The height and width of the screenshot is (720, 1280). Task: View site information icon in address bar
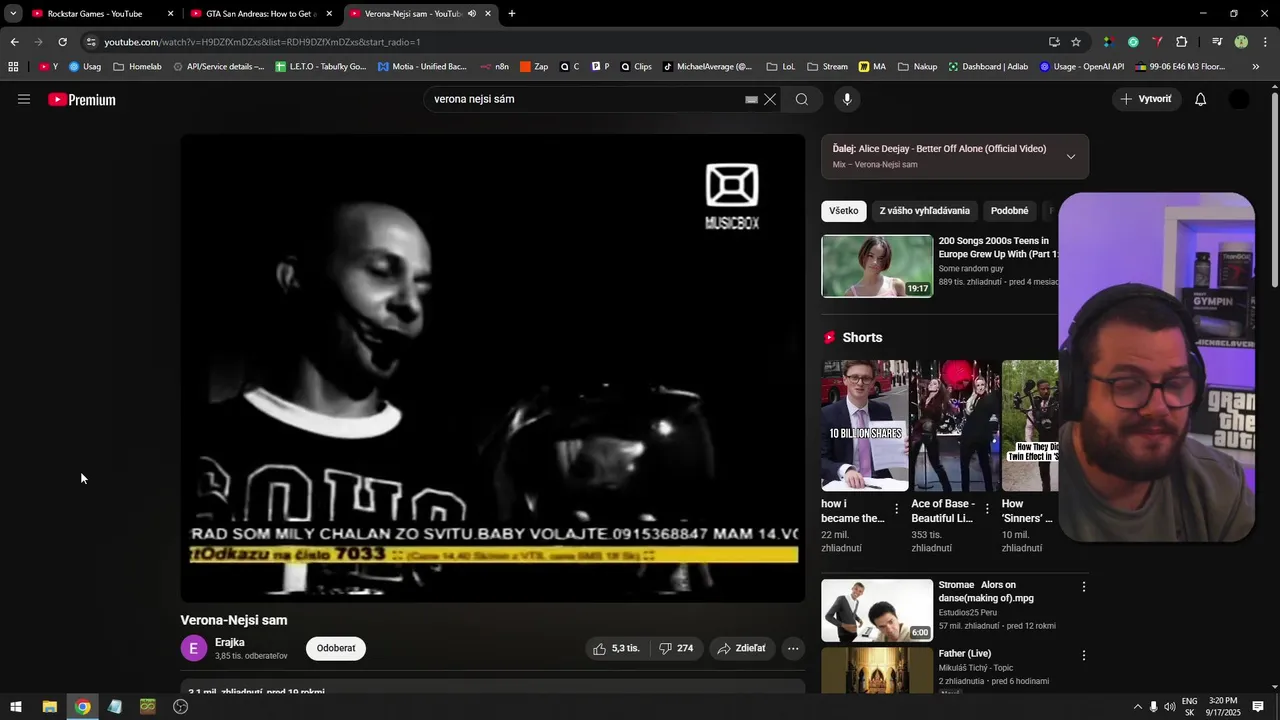click(91, 42)
